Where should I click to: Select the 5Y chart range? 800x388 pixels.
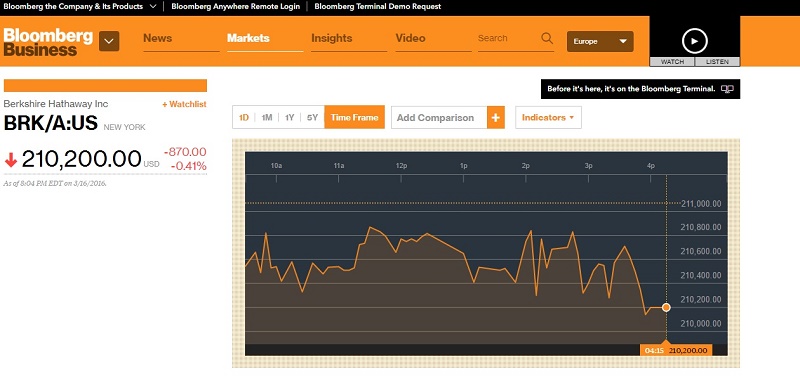[312, 117]
